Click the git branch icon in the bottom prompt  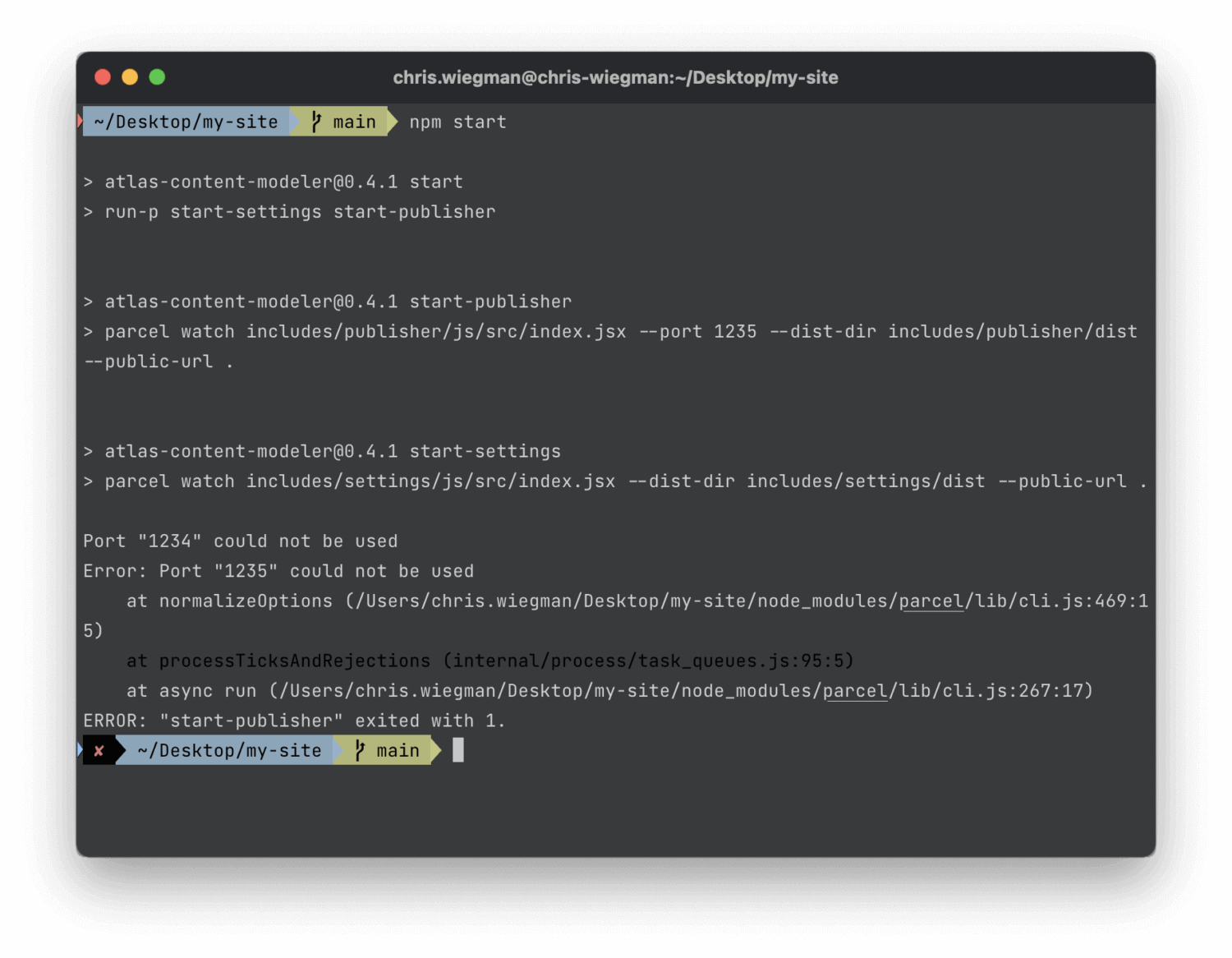[x=360, y=750]
